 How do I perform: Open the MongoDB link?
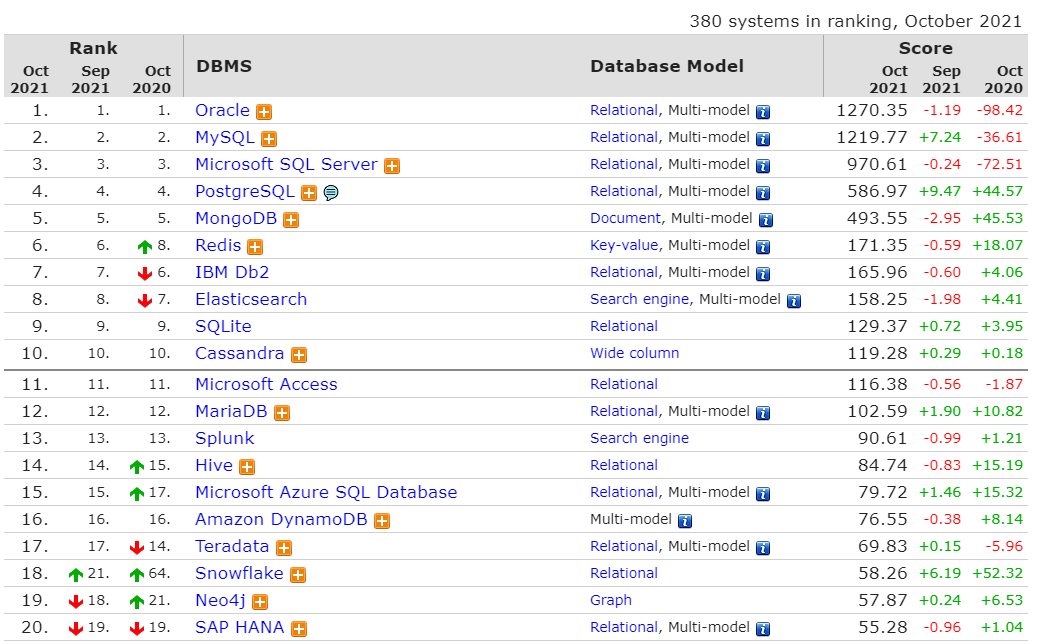pos(236,219)
